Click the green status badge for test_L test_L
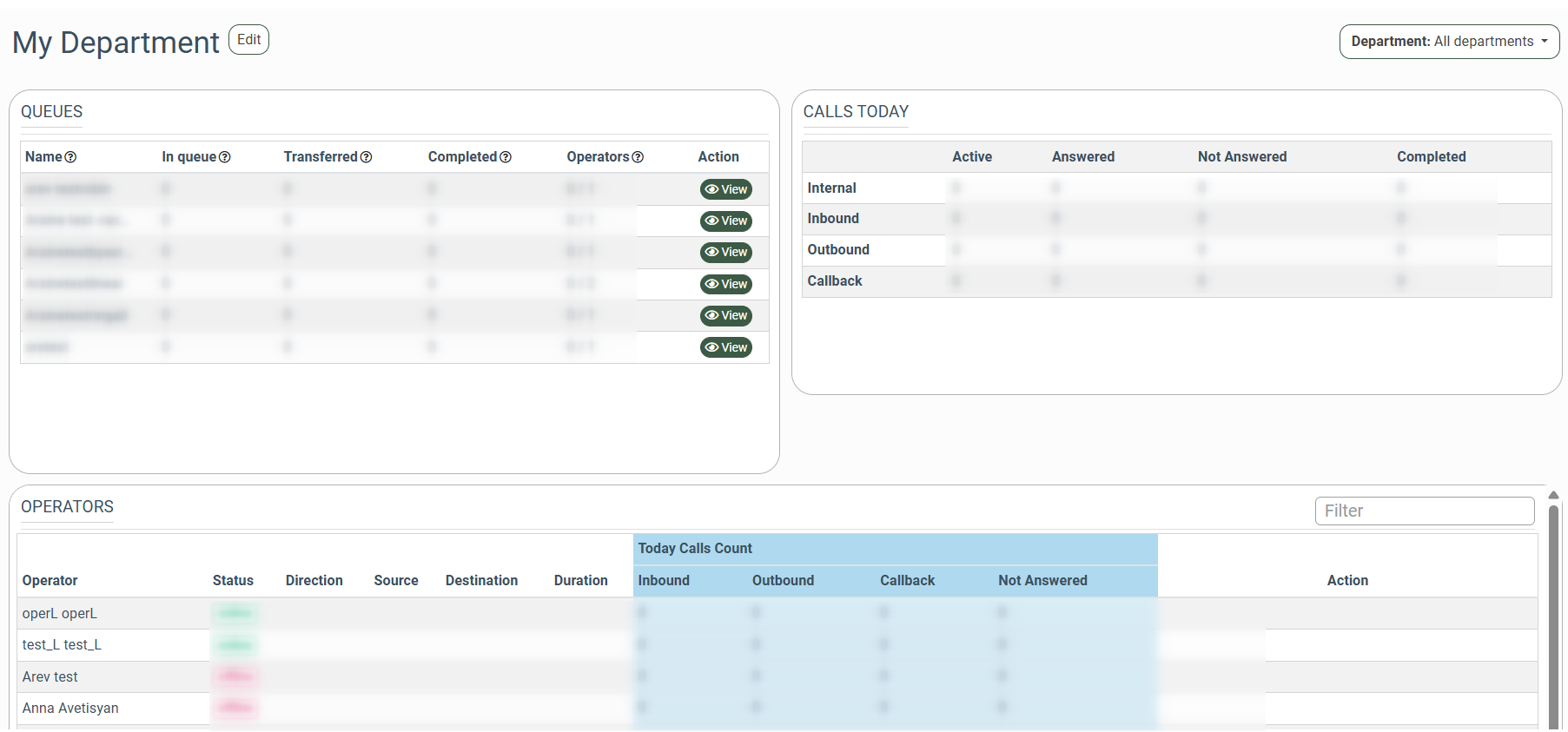This screenshot has height=732, width=1568. pyautogui.click(x=235, y=645)
